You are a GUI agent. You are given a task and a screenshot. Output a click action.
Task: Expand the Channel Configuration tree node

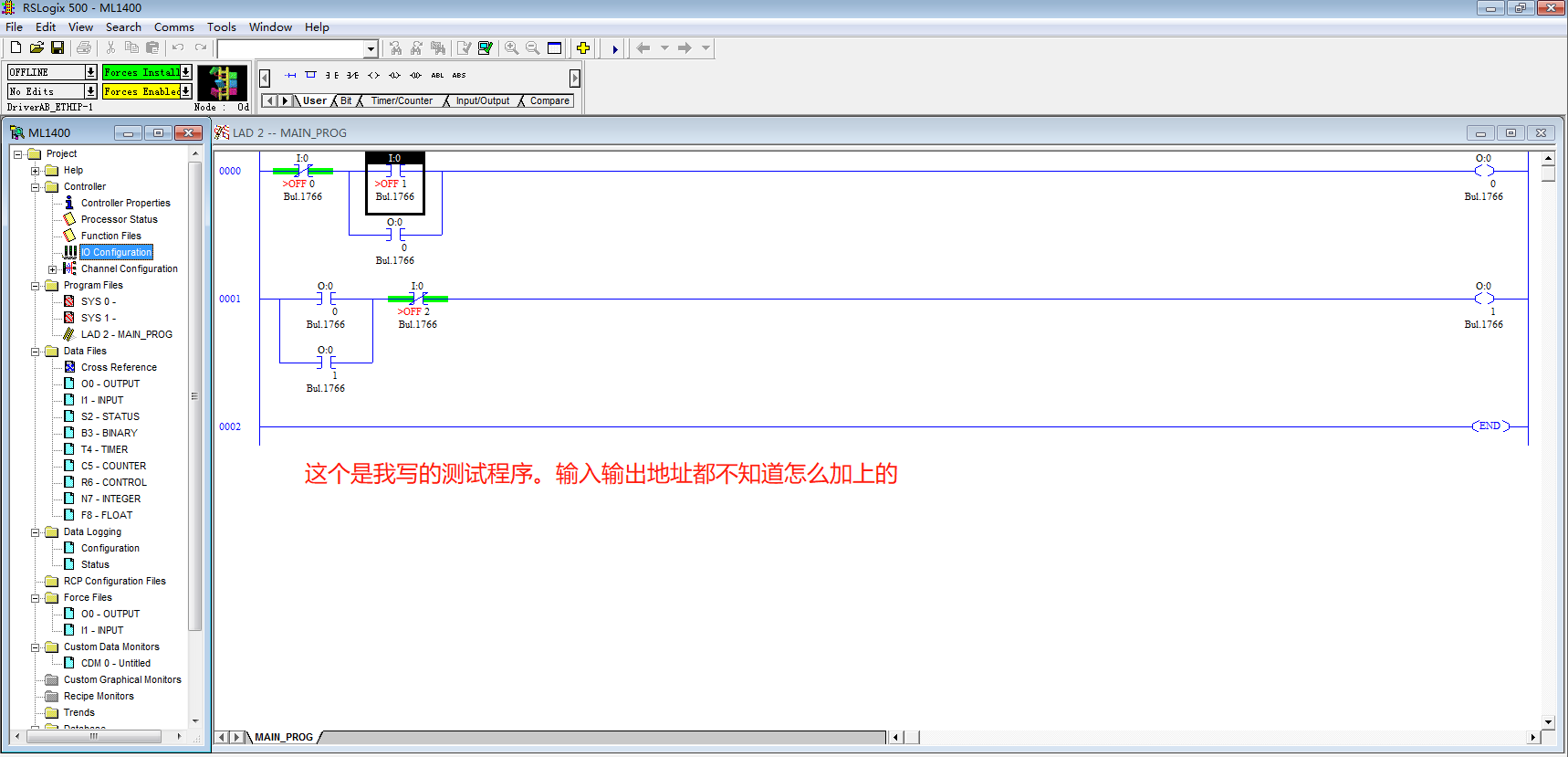(x=52, y=269)
